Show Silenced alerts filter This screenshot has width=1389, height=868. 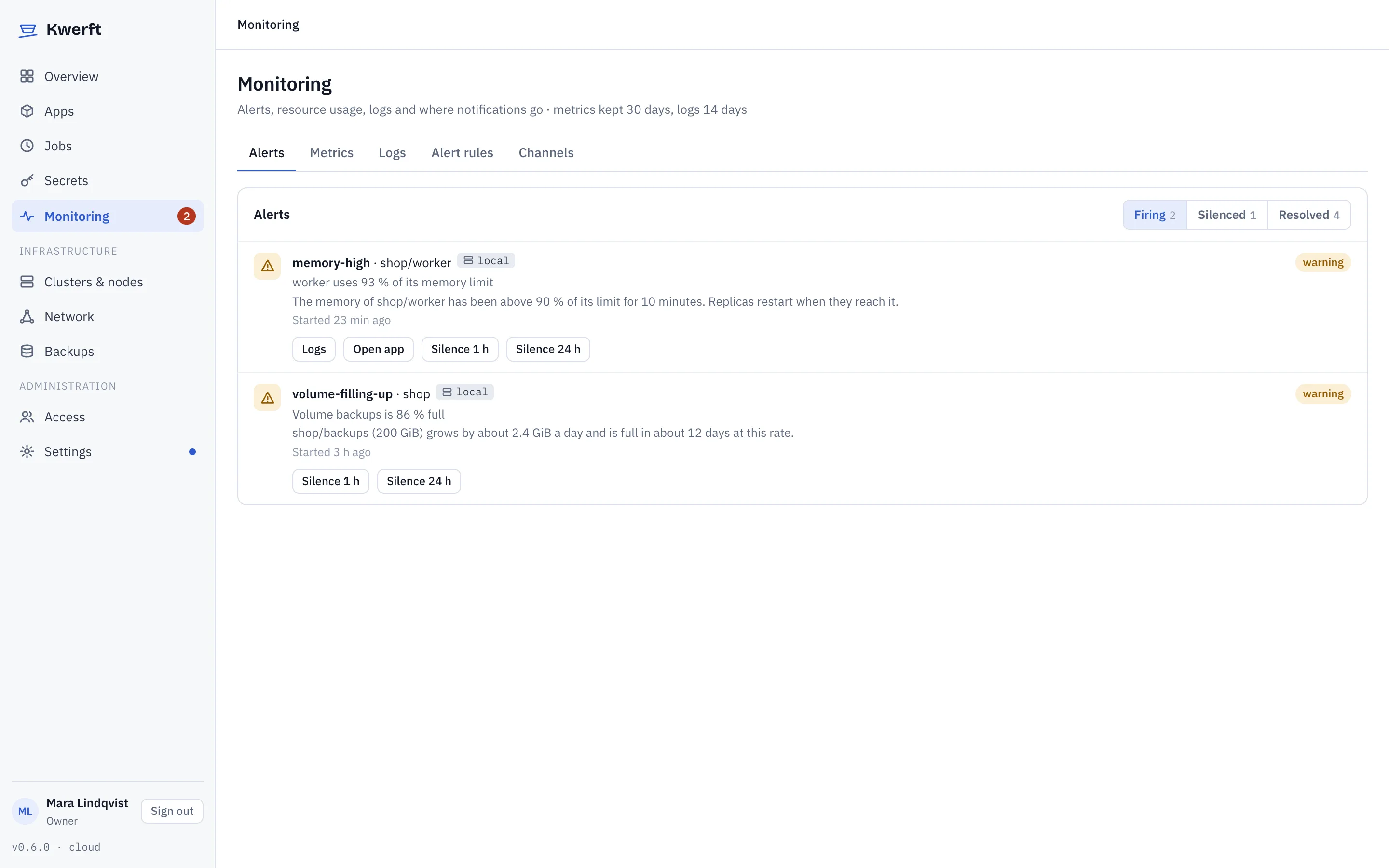tap(1227, 215)
